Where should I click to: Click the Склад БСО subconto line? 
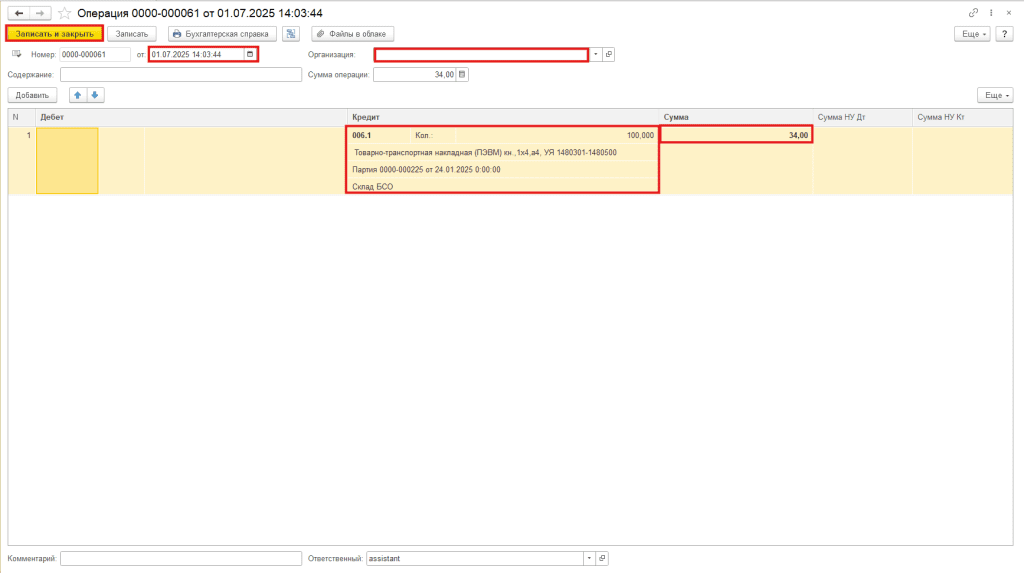[x=502, y=186]
